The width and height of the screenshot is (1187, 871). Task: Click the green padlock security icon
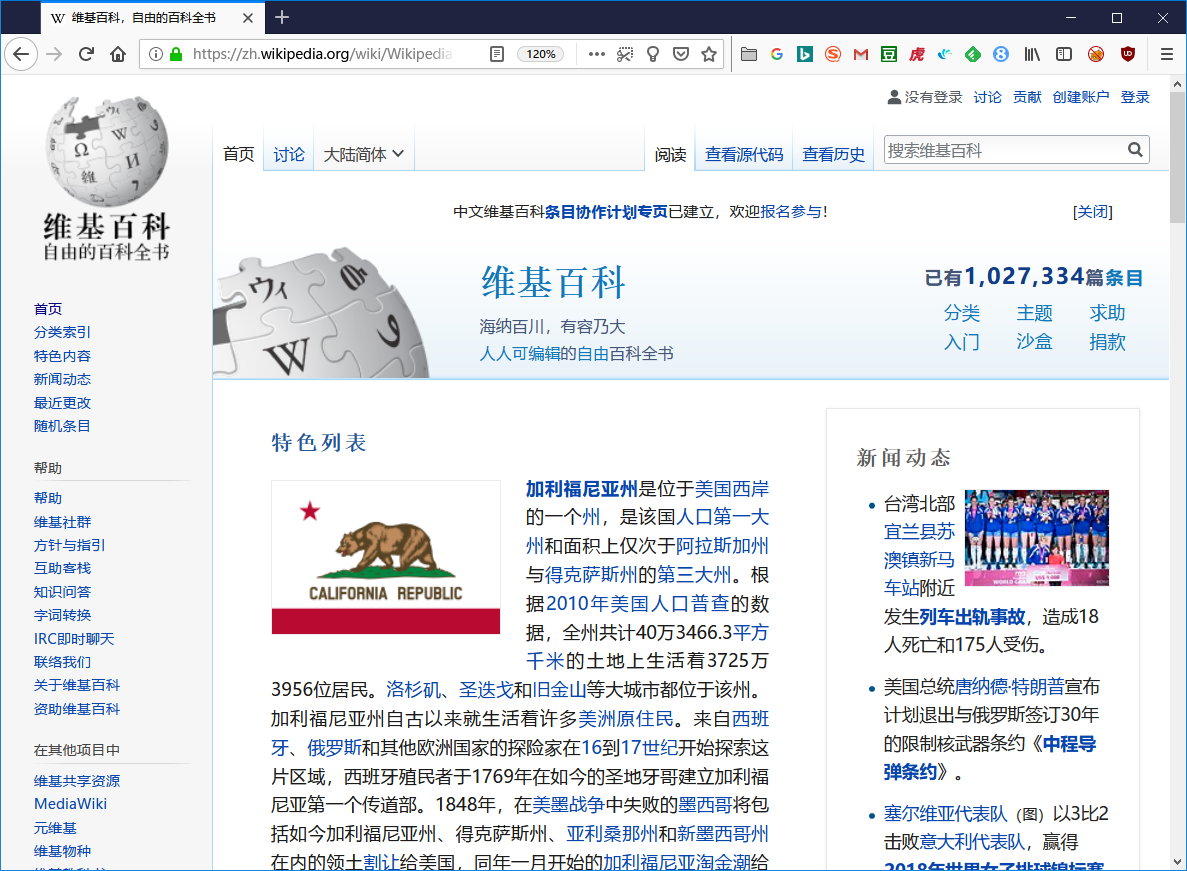[x=176, y=54]
